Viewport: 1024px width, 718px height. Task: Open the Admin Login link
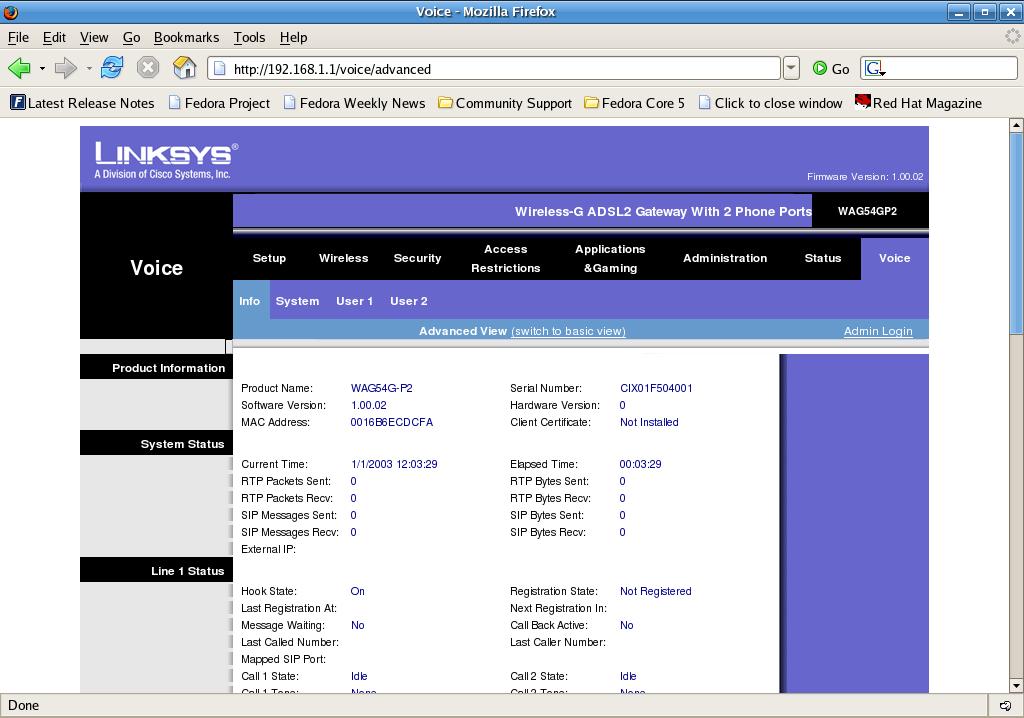pyautogui.click(x=877, y=331)
